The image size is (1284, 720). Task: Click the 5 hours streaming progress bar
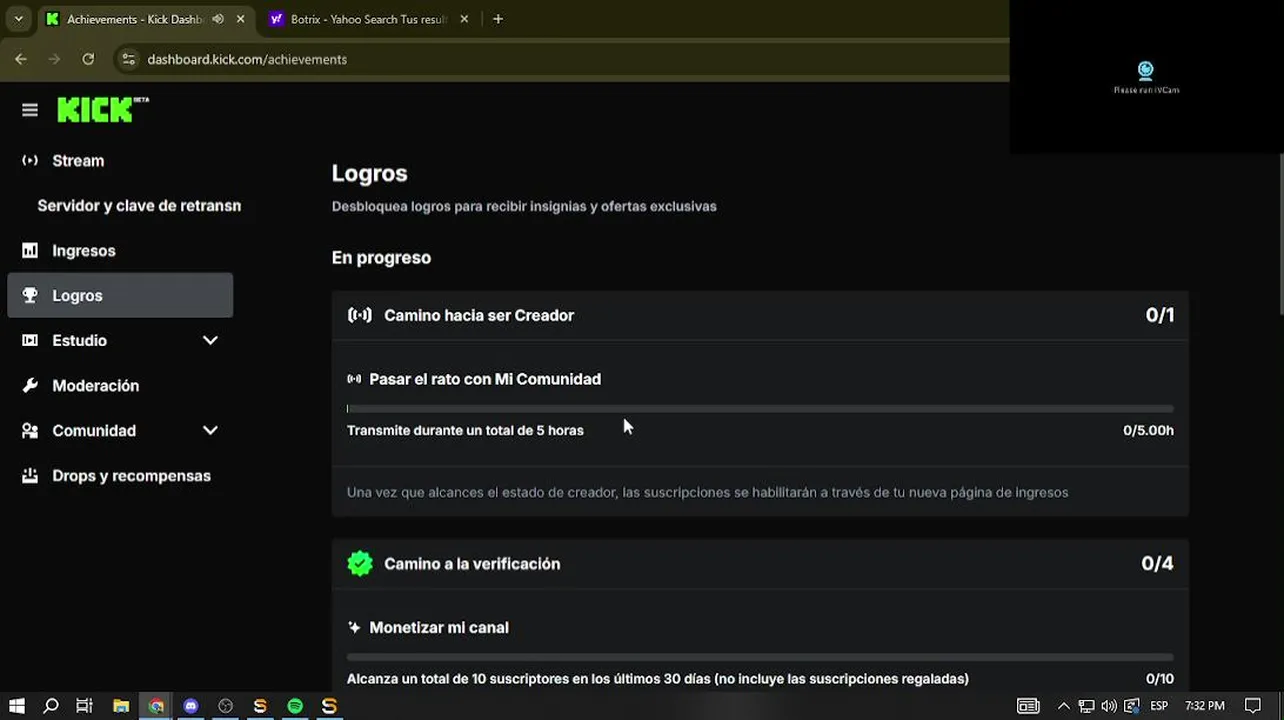click(x=760, y=409)
